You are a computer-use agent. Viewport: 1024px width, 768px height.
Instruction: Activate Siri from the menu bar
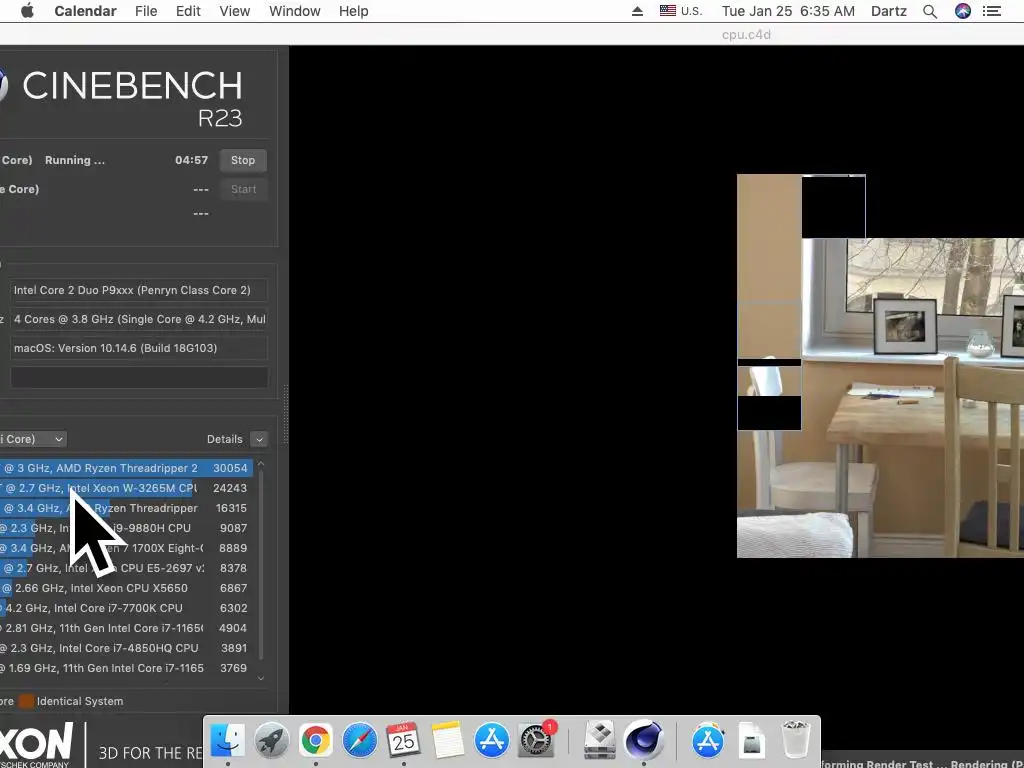coord(963,11)
